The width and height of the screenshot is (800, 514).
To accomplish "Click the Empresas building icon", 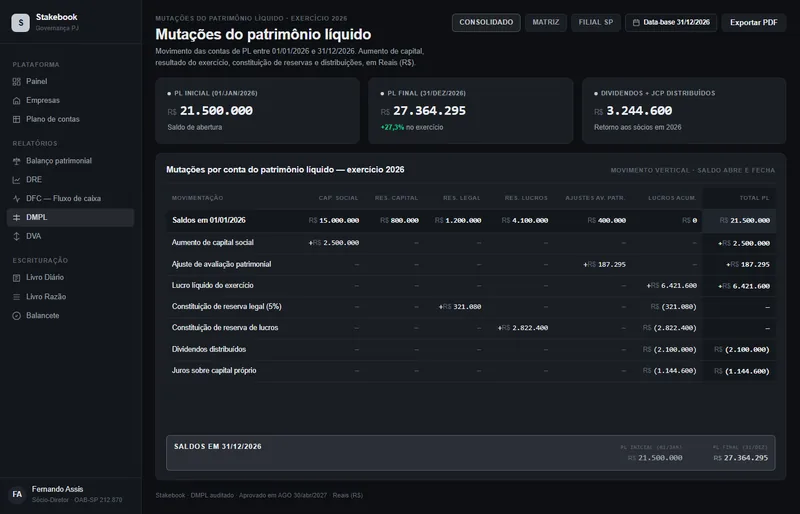I will (x=16, y=101).
